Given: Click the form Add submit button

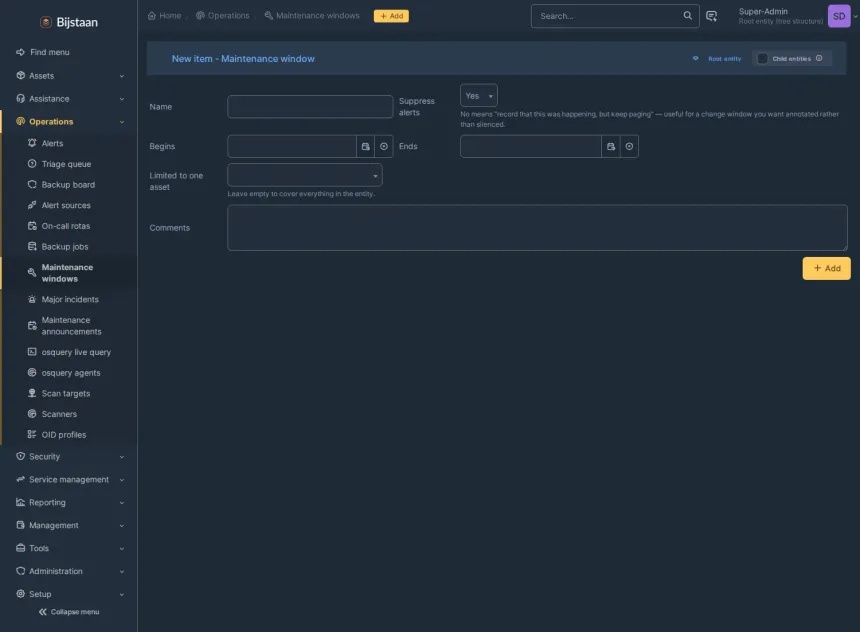Looking at the screenshot, I should [827, 268].
